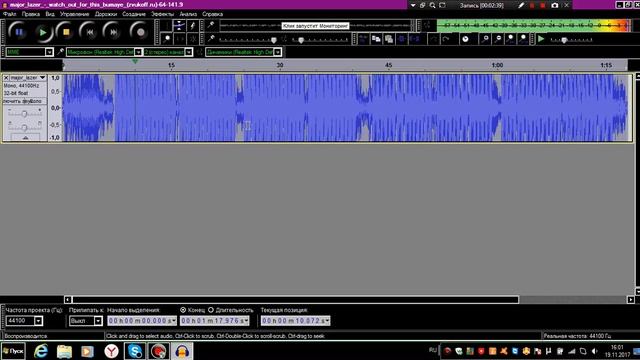Click the Copy icon in edit toolbar
Viewport: 640px width, 360px height.
[x=376, y=39]
